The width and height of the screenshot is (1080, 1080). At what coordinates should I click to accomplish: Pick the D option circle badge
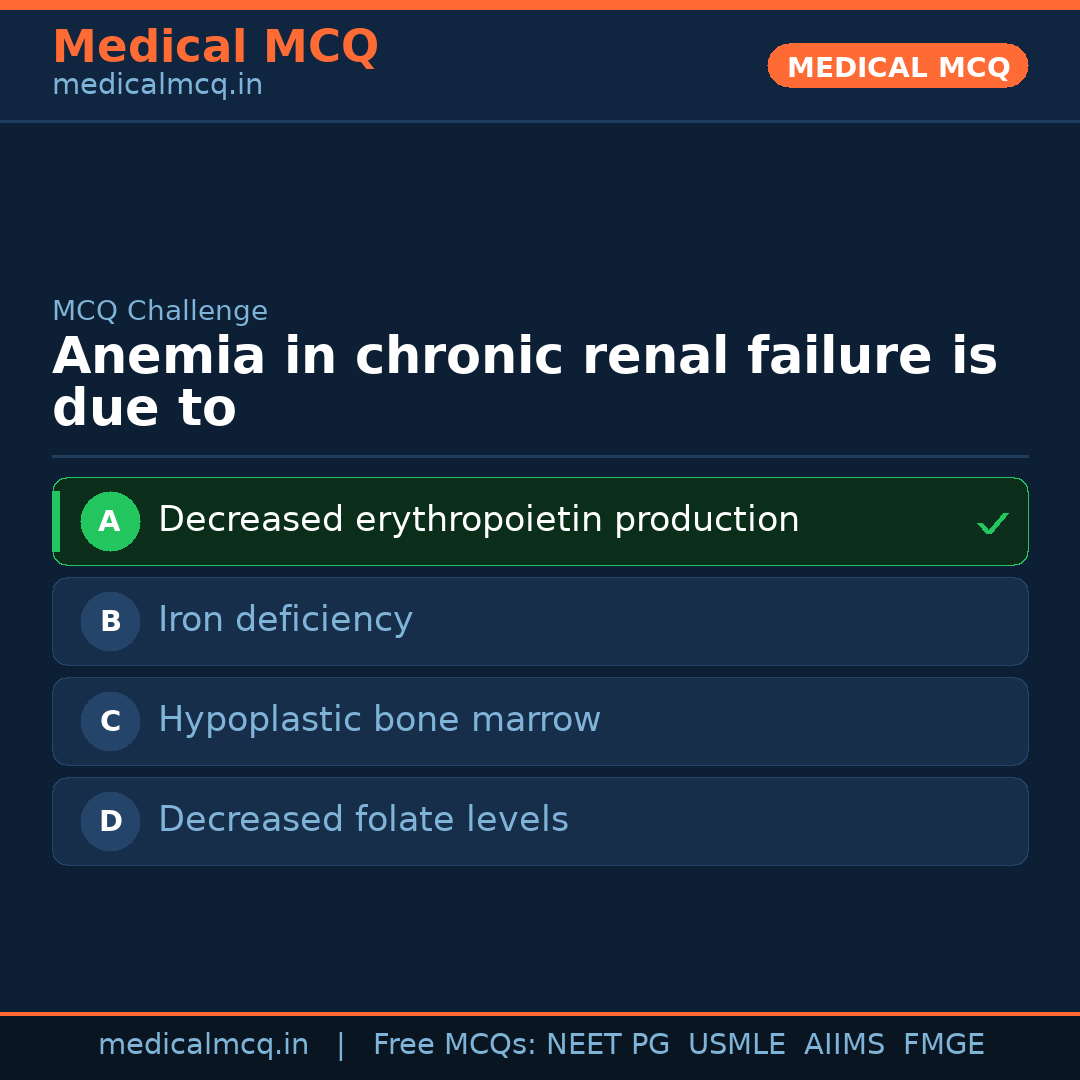(x=110, y=821)
